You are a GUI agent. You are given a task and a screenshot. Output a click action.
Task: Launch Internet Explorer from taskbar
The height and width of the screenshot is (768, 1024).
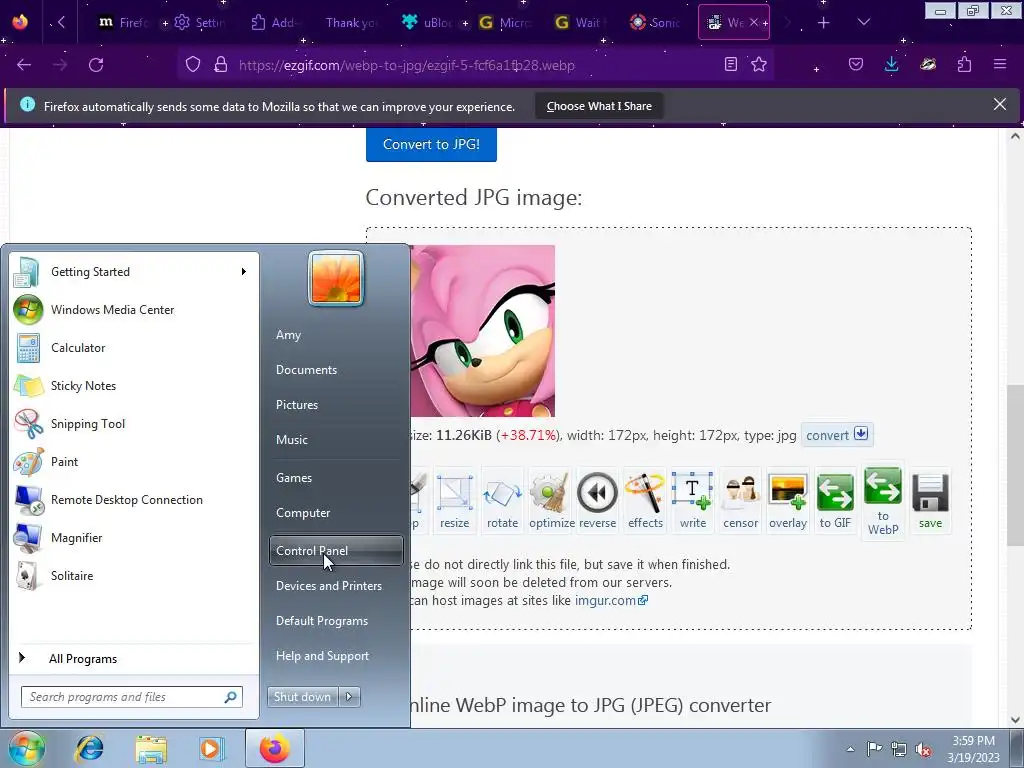(x=89, y=748)
